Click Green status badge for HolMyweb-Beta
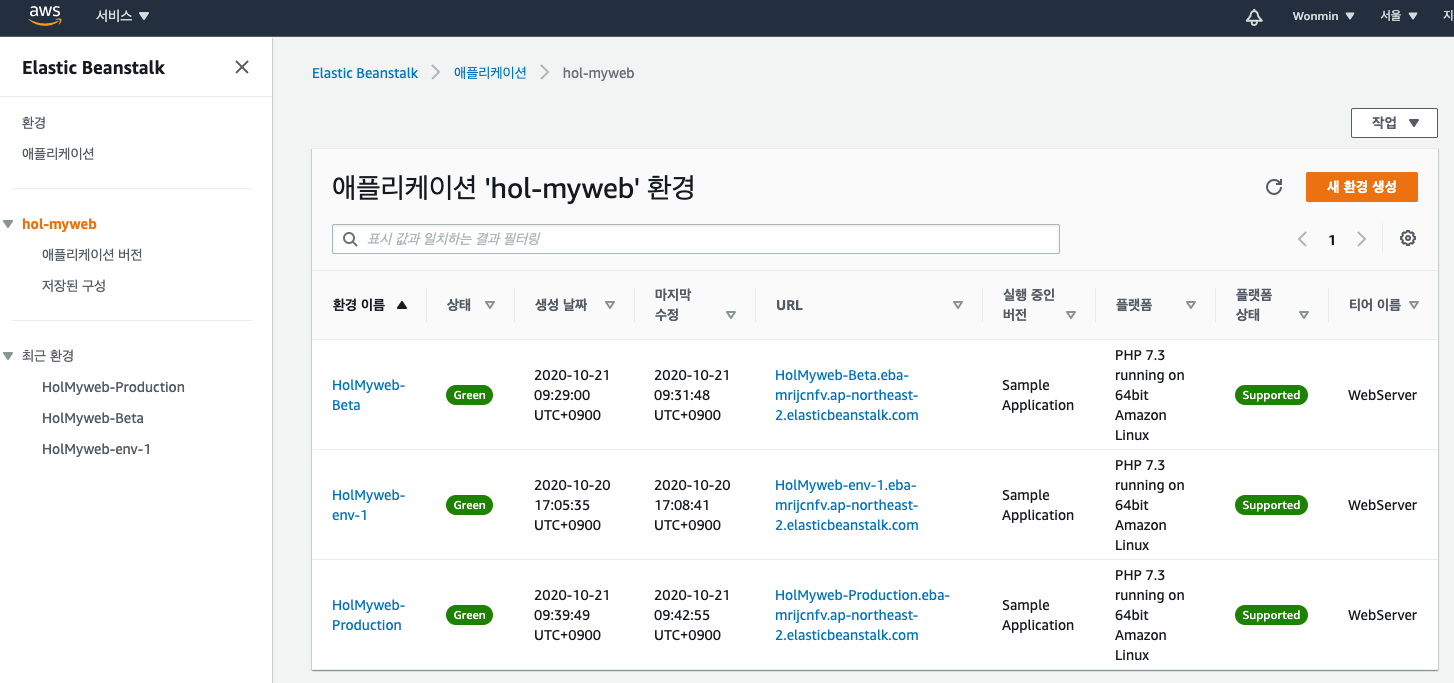The height and width of the screenshot is (683, 1454). coord(469,395)
